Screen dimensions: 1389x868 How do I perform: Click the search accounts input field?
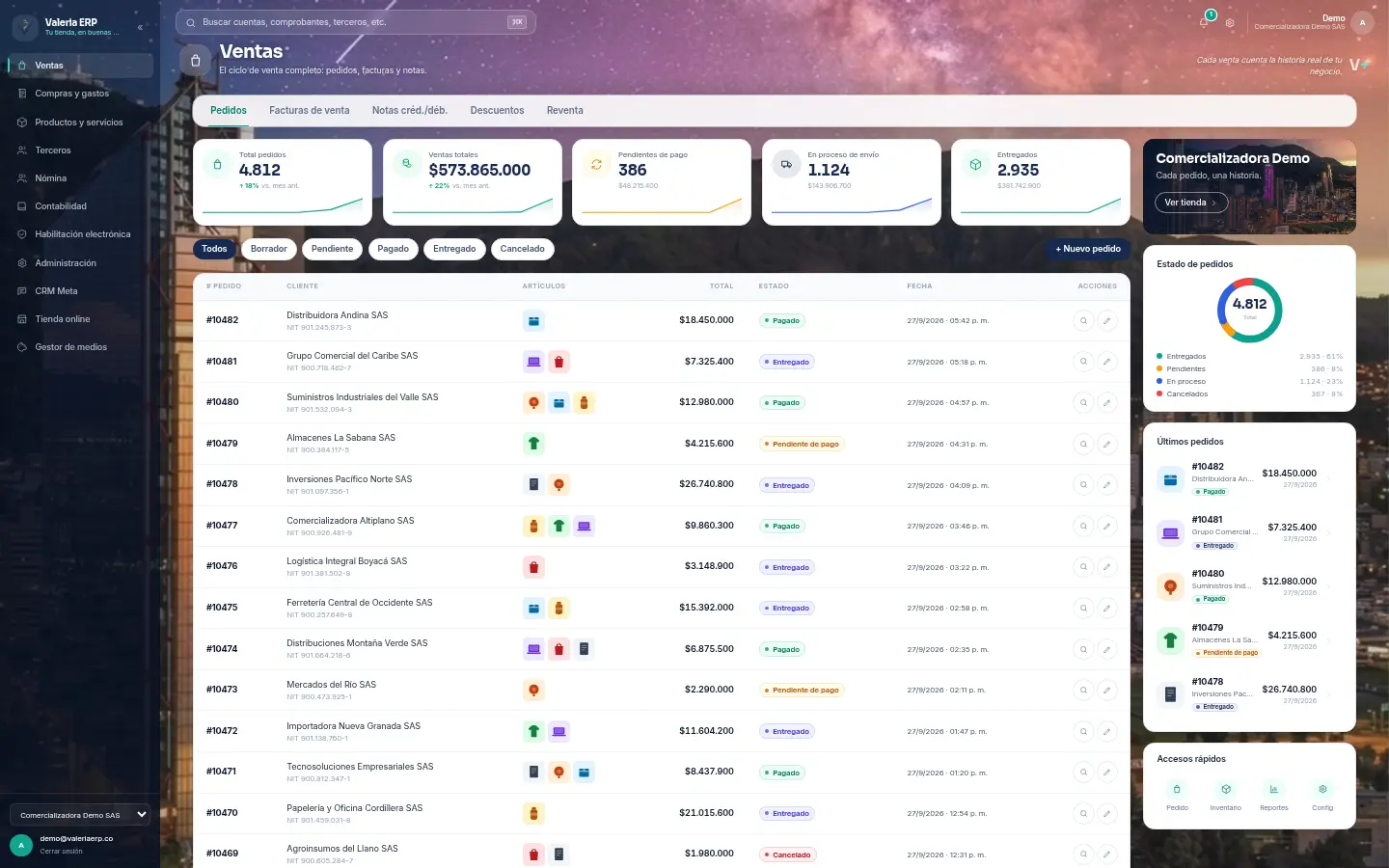coord(355,22)
